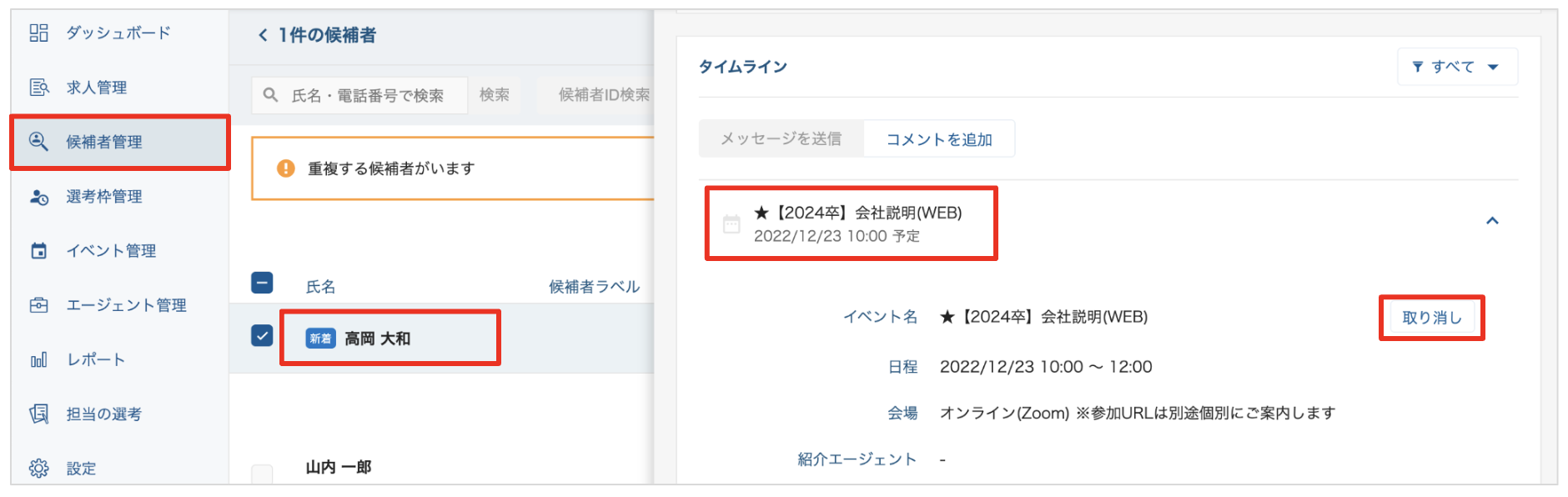1568x497 pixels.
Task: Select the メッセージを送信 tab
Action: [x=781, y=139]
